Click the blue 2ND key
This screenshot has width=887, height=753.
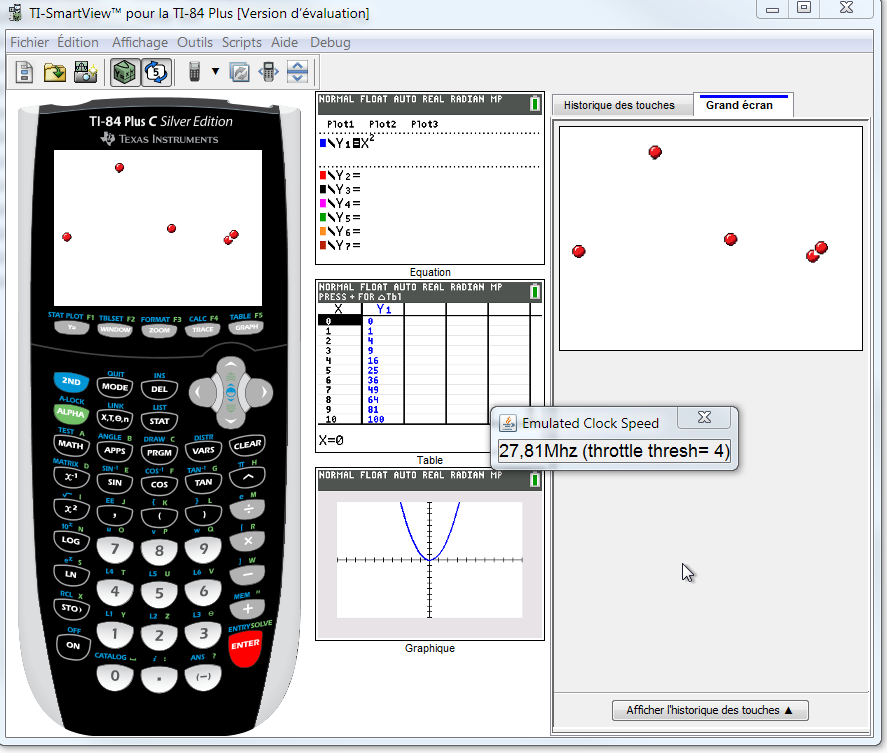tap(71, 381)
